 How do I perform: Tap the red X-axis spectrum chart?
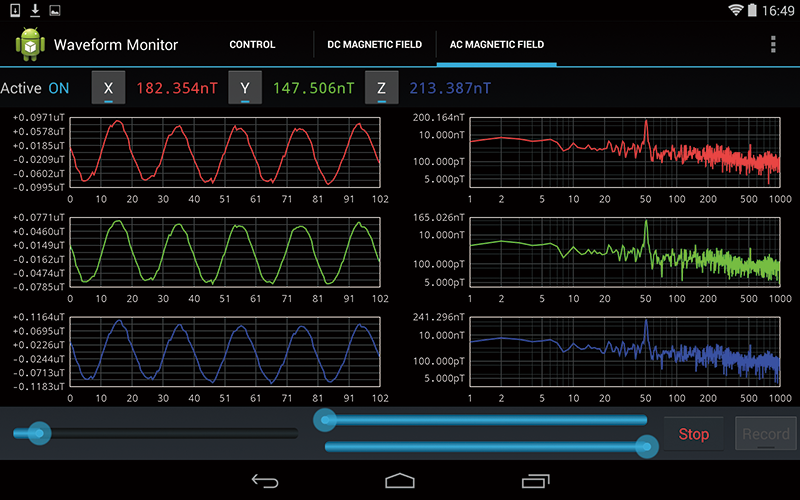pyautogui.click(x=625, y=152)
